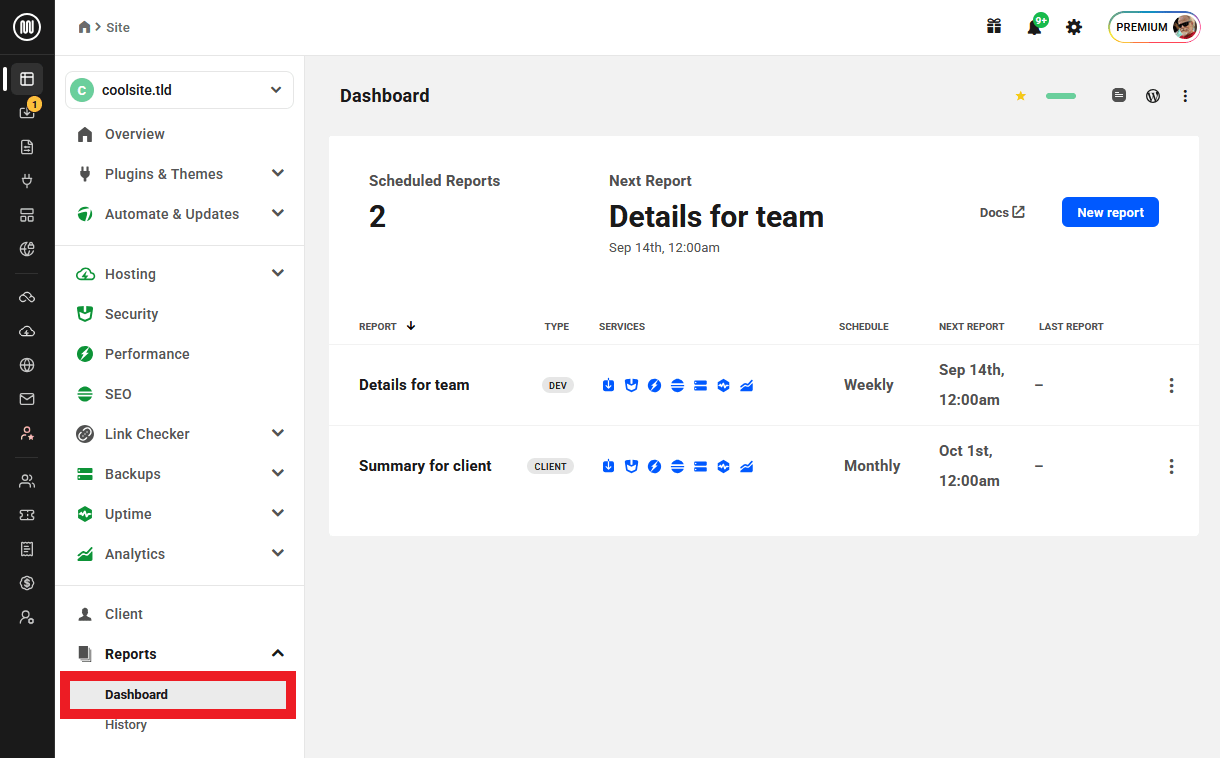Expand the Link Checker chevron

click(x=278, y=433)
